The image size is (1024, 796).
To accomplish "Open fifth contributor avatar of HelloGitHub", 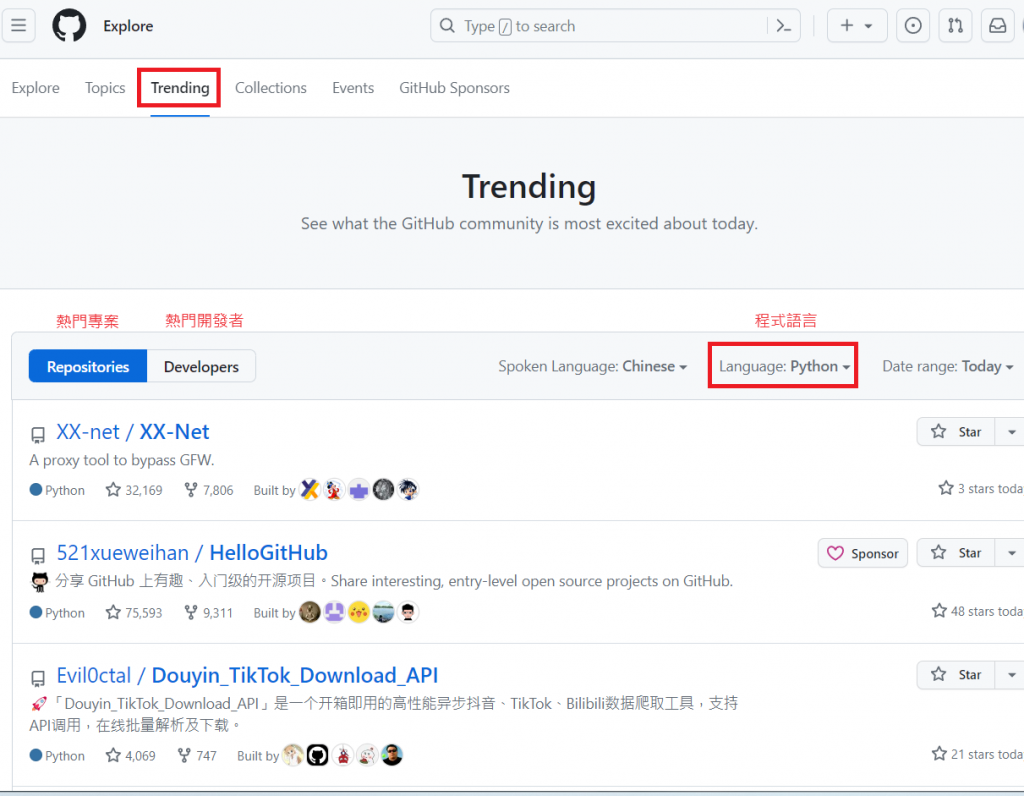I will tap(408, 612).
